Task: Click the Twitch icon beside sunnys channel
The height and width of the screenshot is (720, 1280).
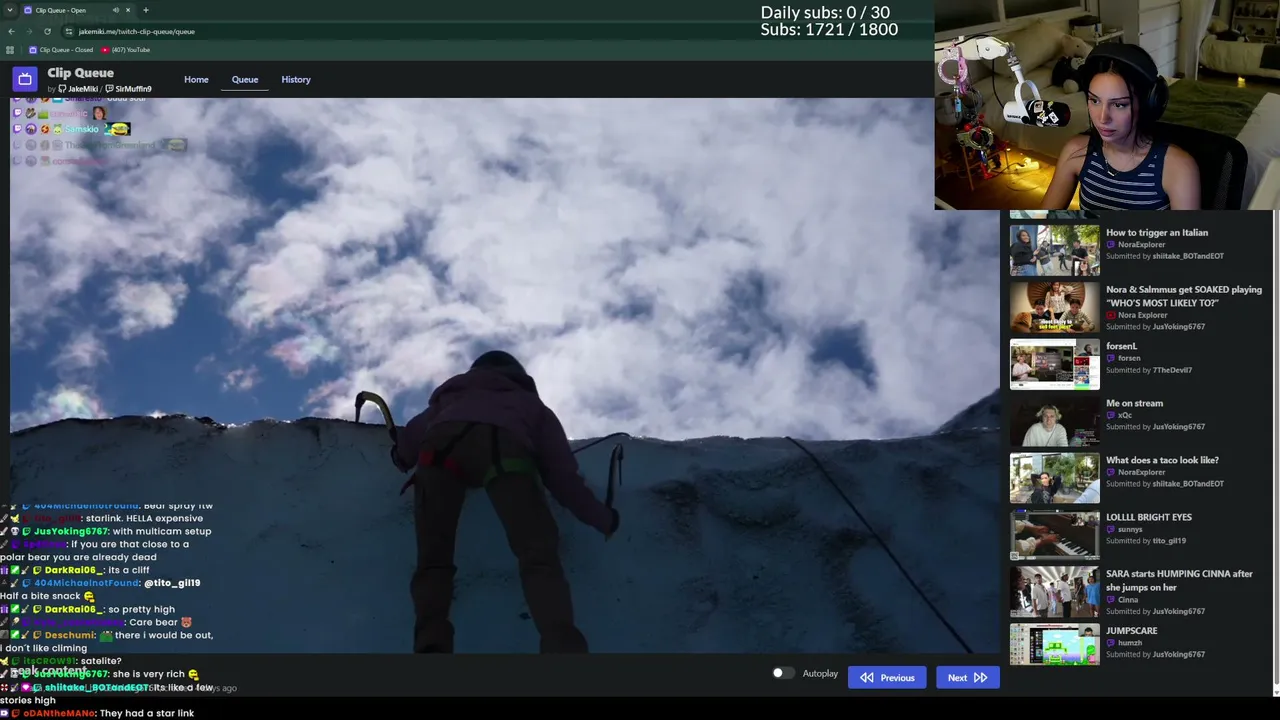Action: (1110, 529)
